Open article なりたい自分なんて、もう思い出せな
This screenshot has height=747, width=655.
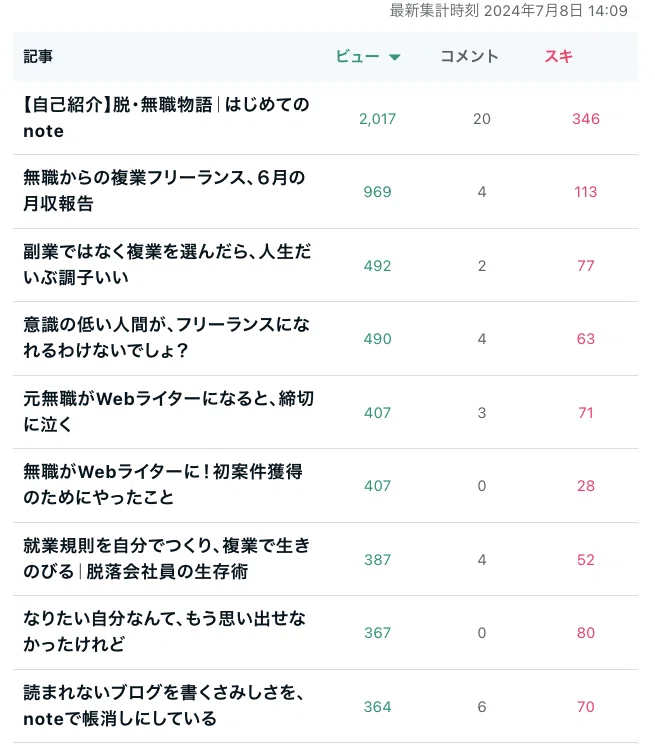(x=164, y=631)
